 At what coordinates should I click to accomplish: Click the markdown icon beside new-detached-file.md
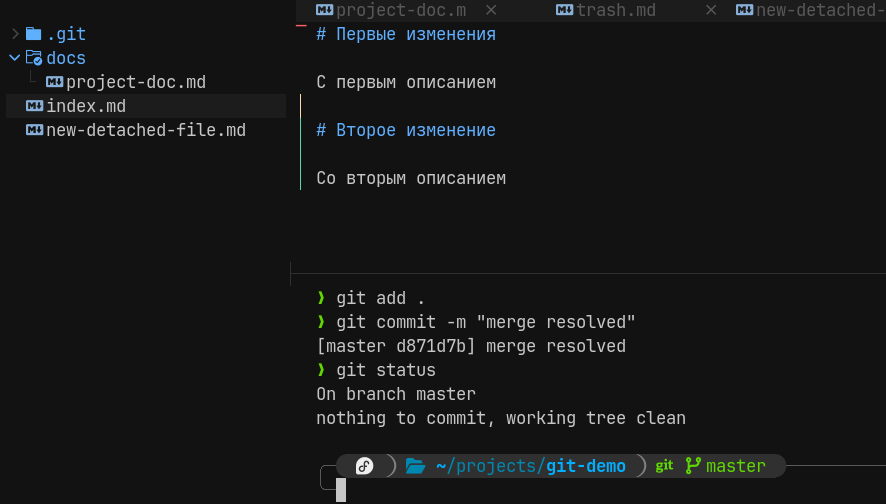click(x=34, y=130)
